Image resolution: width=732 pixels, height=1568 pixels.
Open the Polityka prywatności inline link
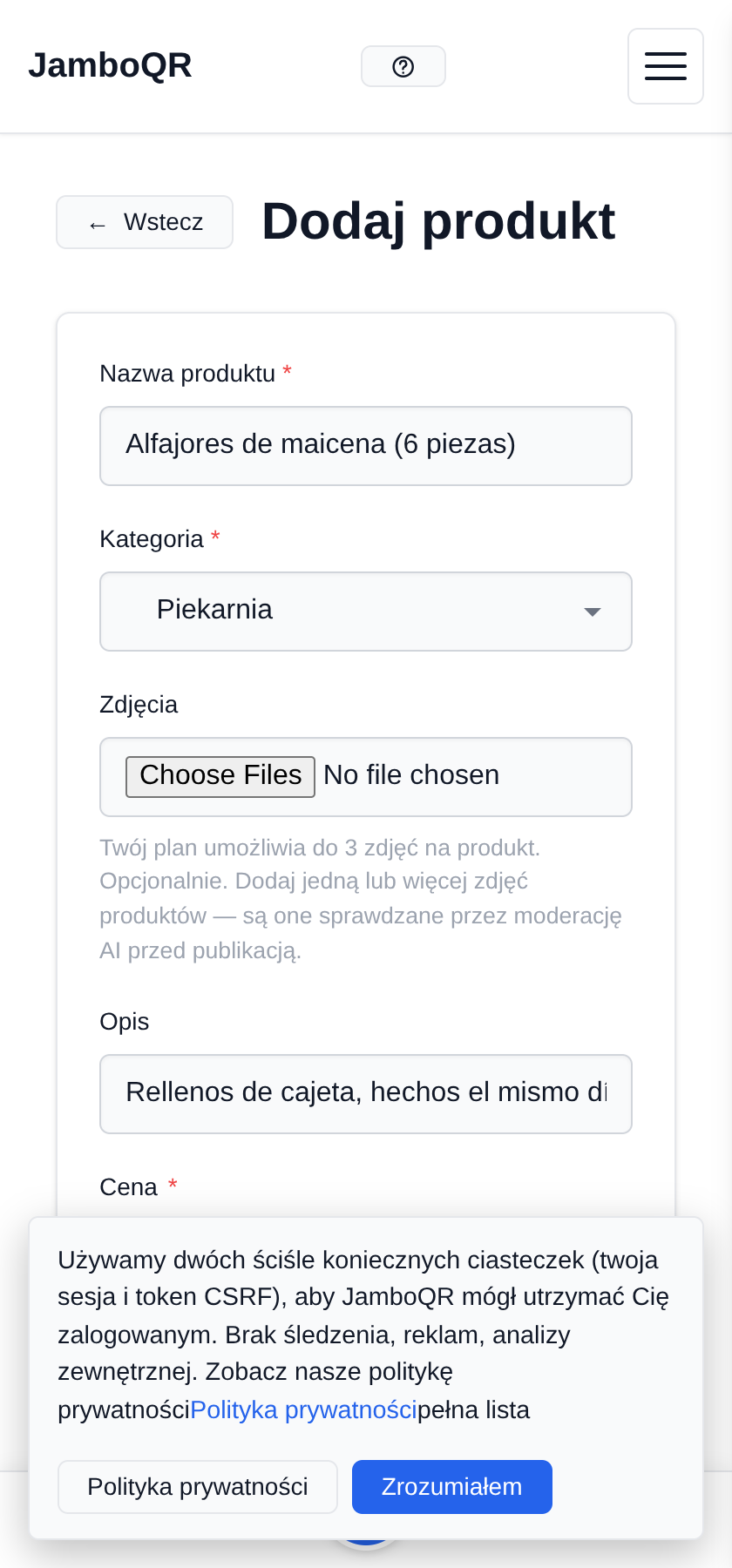coord(303,1409)
